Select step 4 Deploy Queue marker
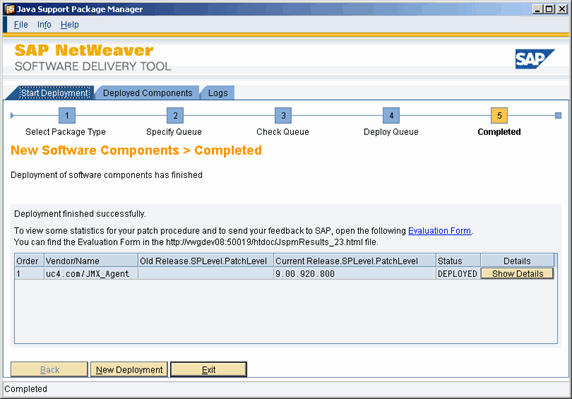Viewport: 572px width, 399px height. click(391, 116)
